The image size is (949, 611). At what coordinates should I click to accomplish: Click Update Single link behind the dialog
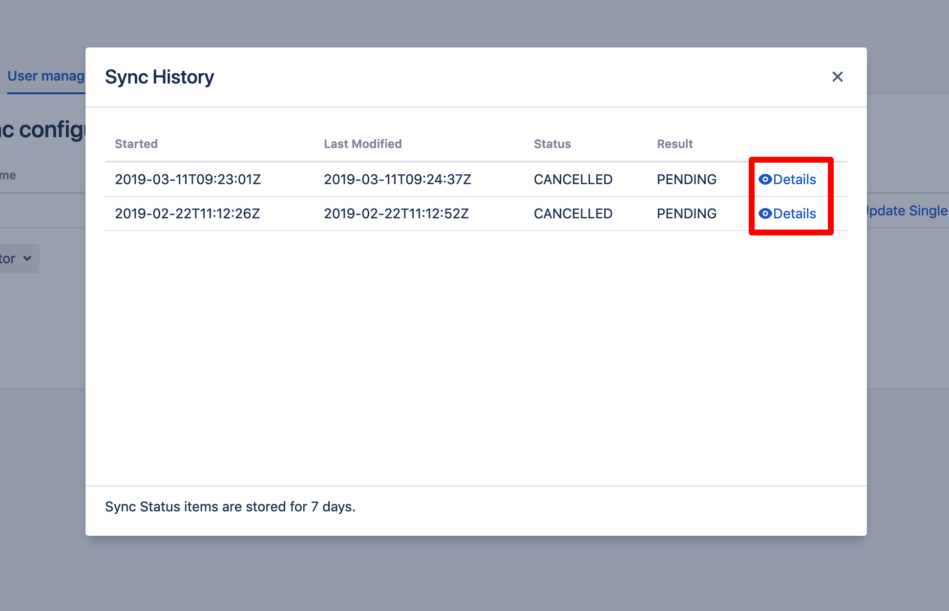coord(907,211)
